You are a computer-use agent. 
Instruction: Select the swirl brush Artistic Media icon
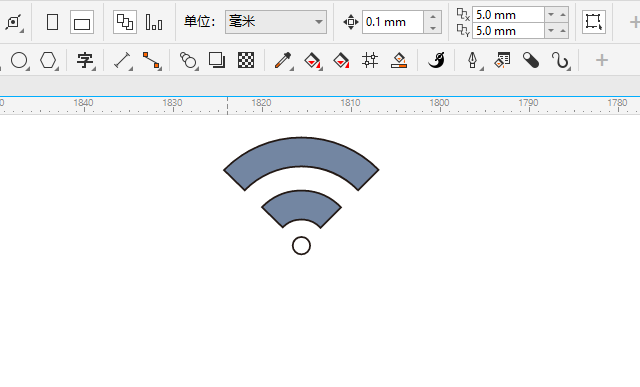coord(436,60)
